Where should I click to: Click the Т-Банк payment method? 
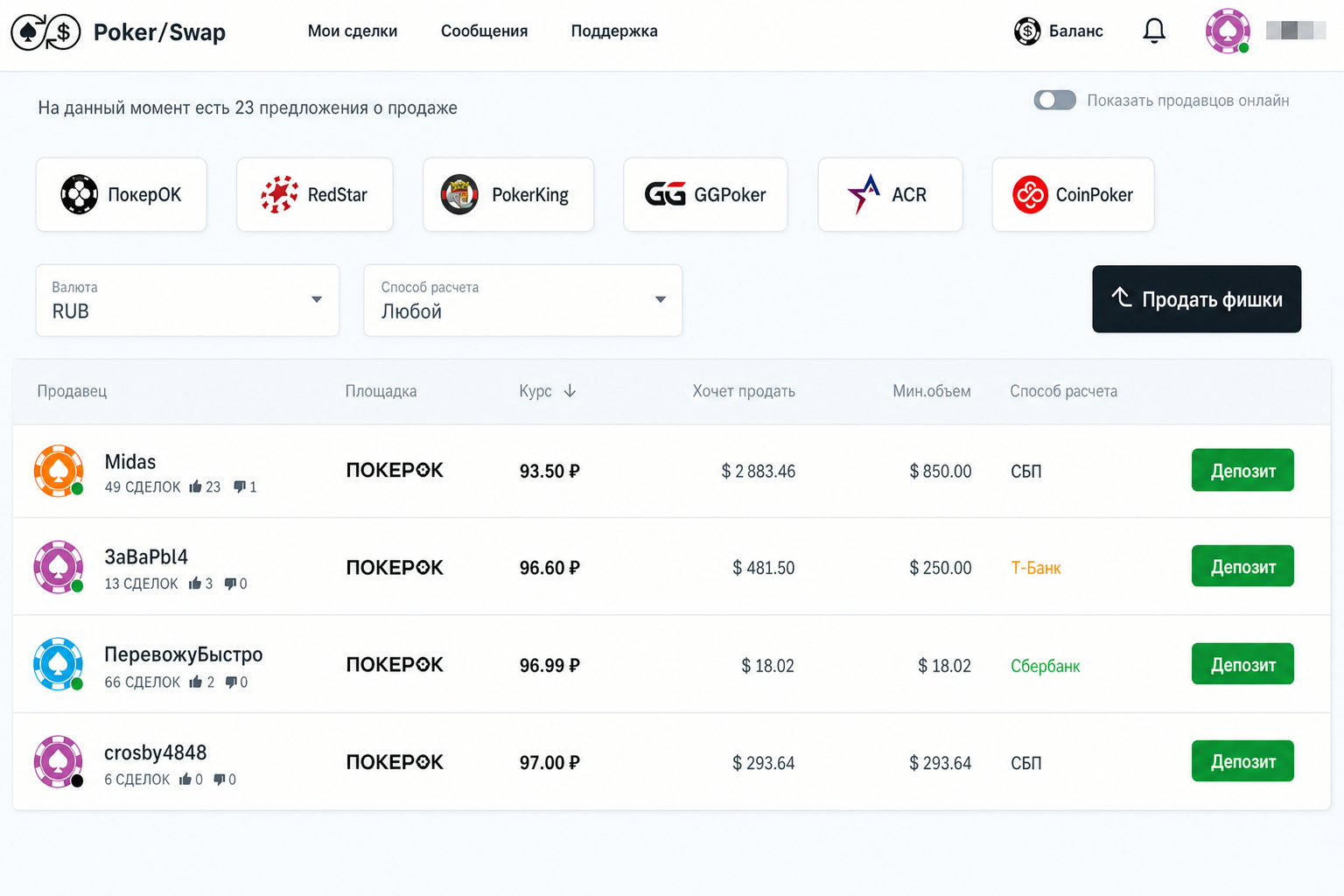coord(1036,568)
